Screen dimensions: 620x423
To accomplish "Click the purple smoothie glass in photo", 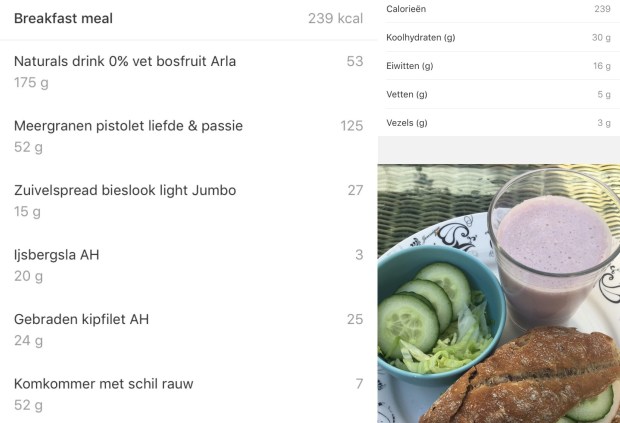I will pyautogui.click(x=554, y=249).
